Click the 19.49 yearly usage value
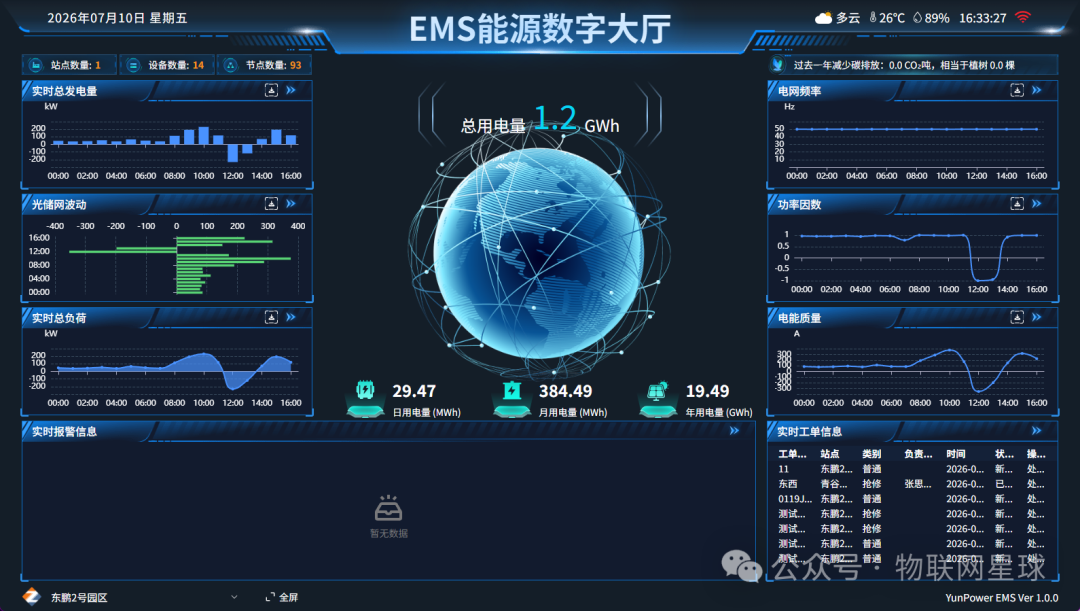The image size is (1080, 611). pos(707,391)
